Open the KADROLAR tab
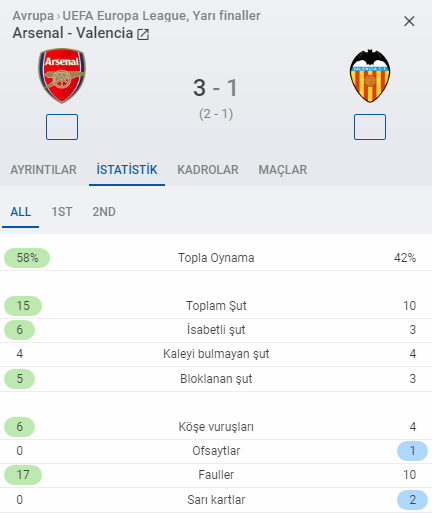 208,170
